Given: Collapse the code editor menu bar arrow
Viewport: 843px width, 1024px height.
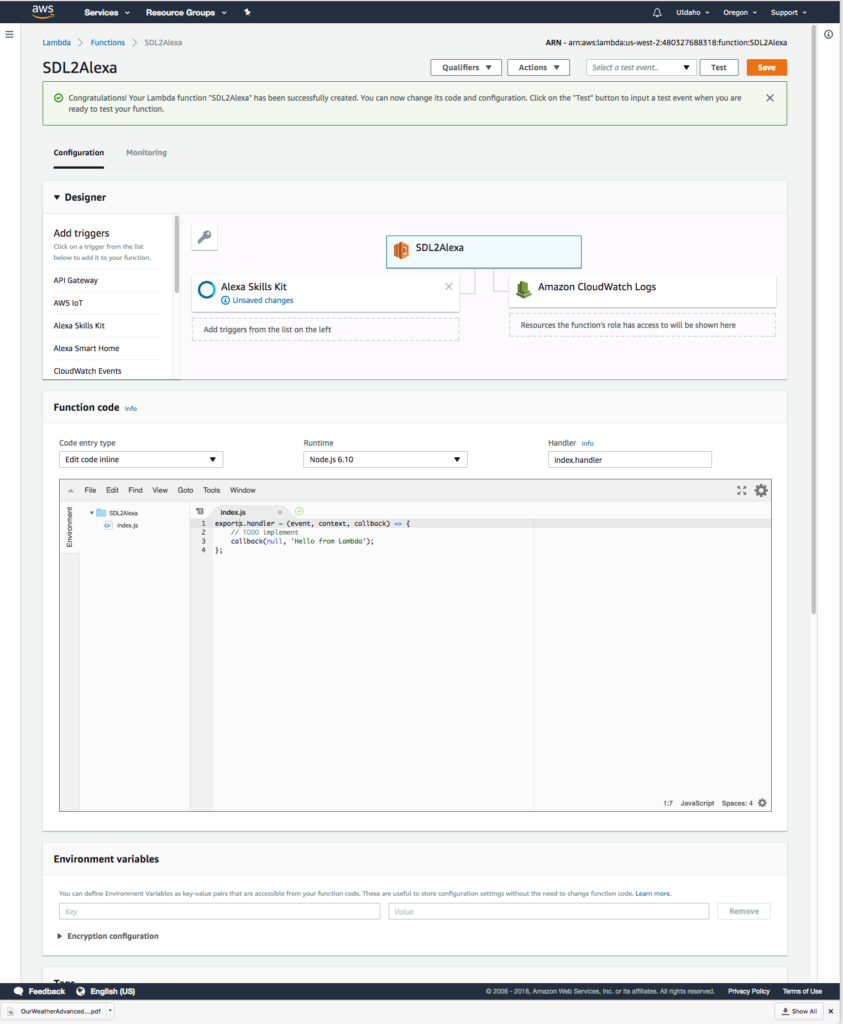Looking at the screenshot, I should (x=71, y=490).
